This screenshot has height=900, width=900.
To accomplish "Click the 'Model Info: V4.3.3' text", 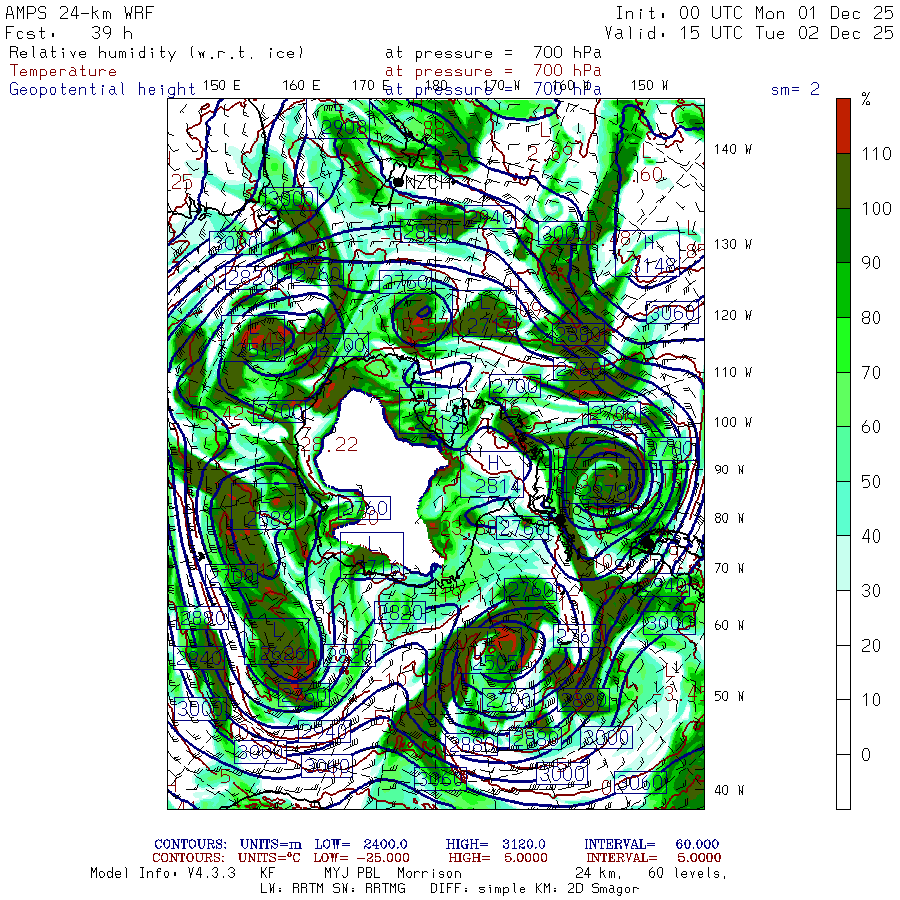I will point(163,873).
